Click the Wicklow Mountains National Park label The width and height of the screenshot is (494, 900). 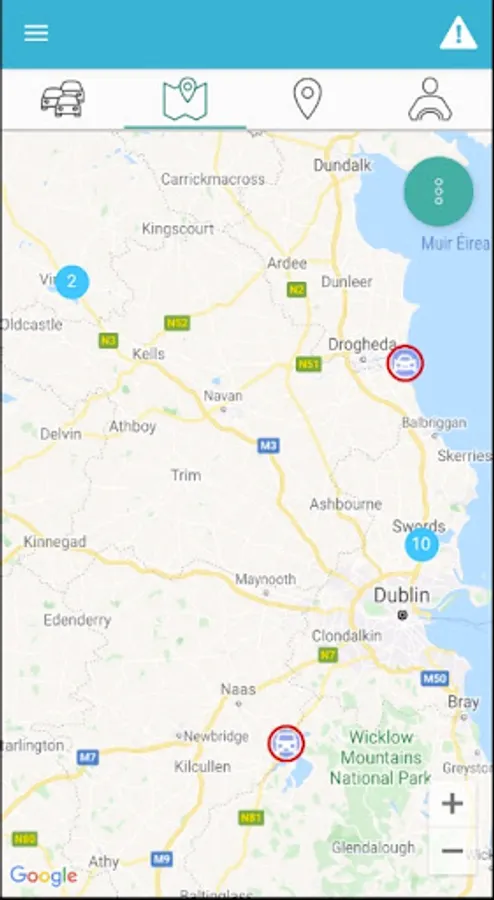(x=380, y=757)
